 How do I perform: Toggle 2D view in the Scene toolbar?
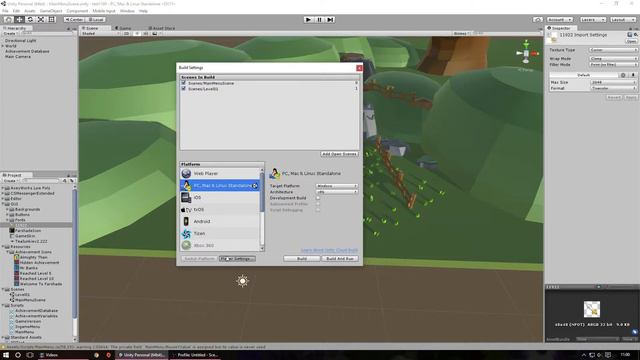pos(127,33)
